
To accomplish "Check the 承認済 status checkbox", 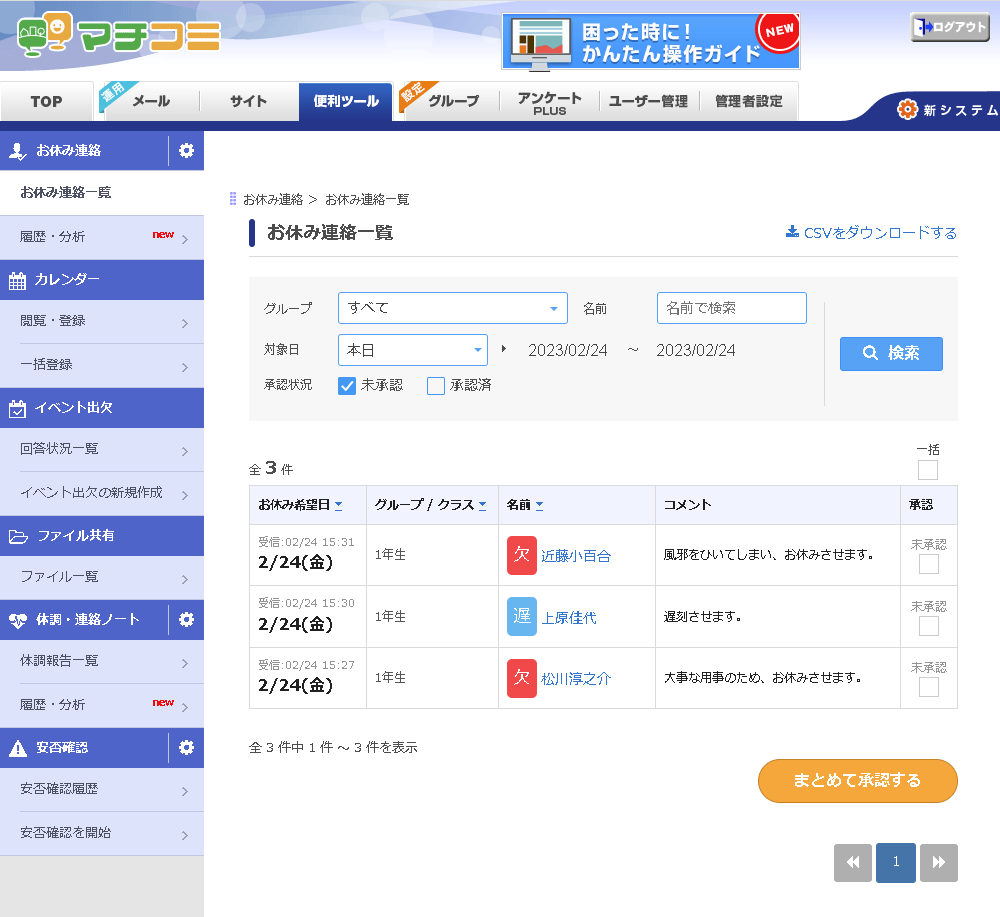I will [x=436, y=386].
